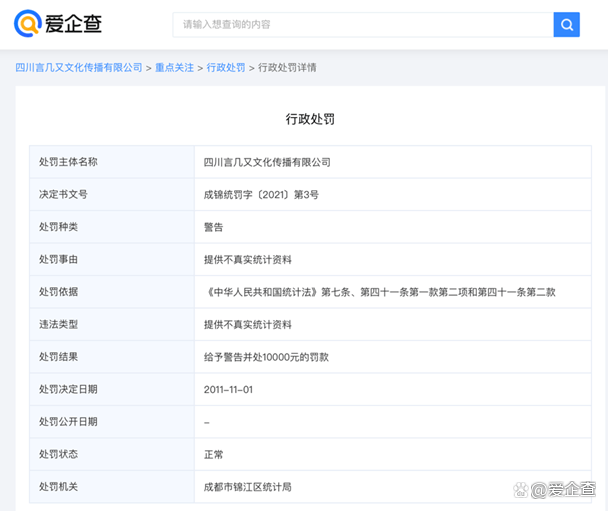The image size is (608, 511).
Task: Select the 处罚主体名称 label cell
Action: pyautogui.click(x=112, y=162)
